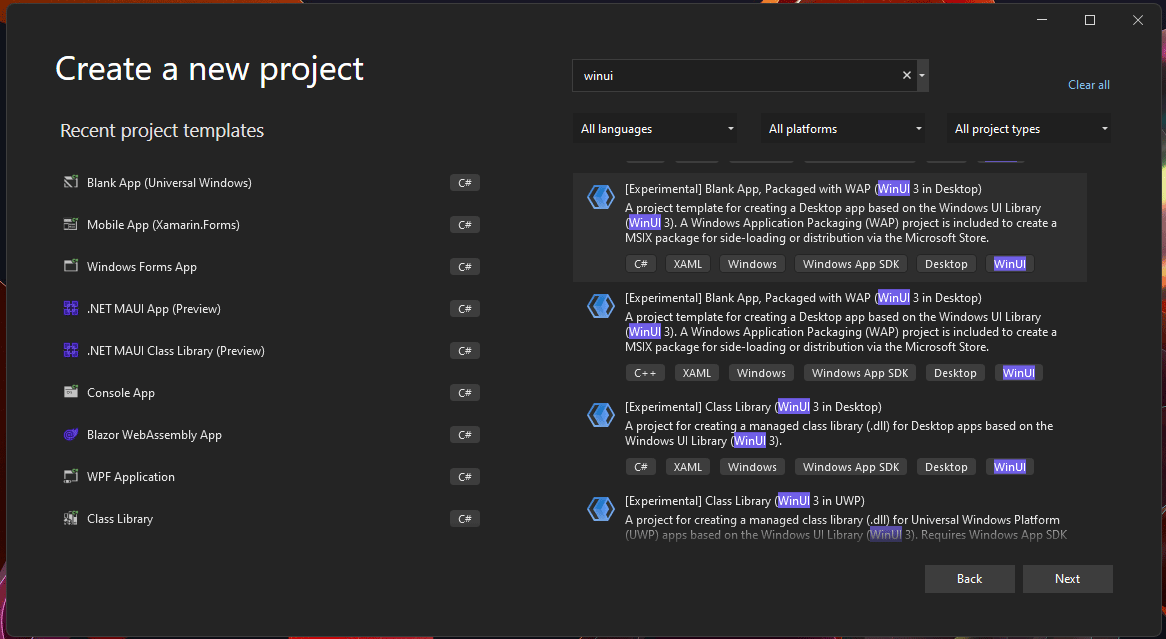Close the Create a new project window
Viewport: 1166px width, 639px height.
1138,20
